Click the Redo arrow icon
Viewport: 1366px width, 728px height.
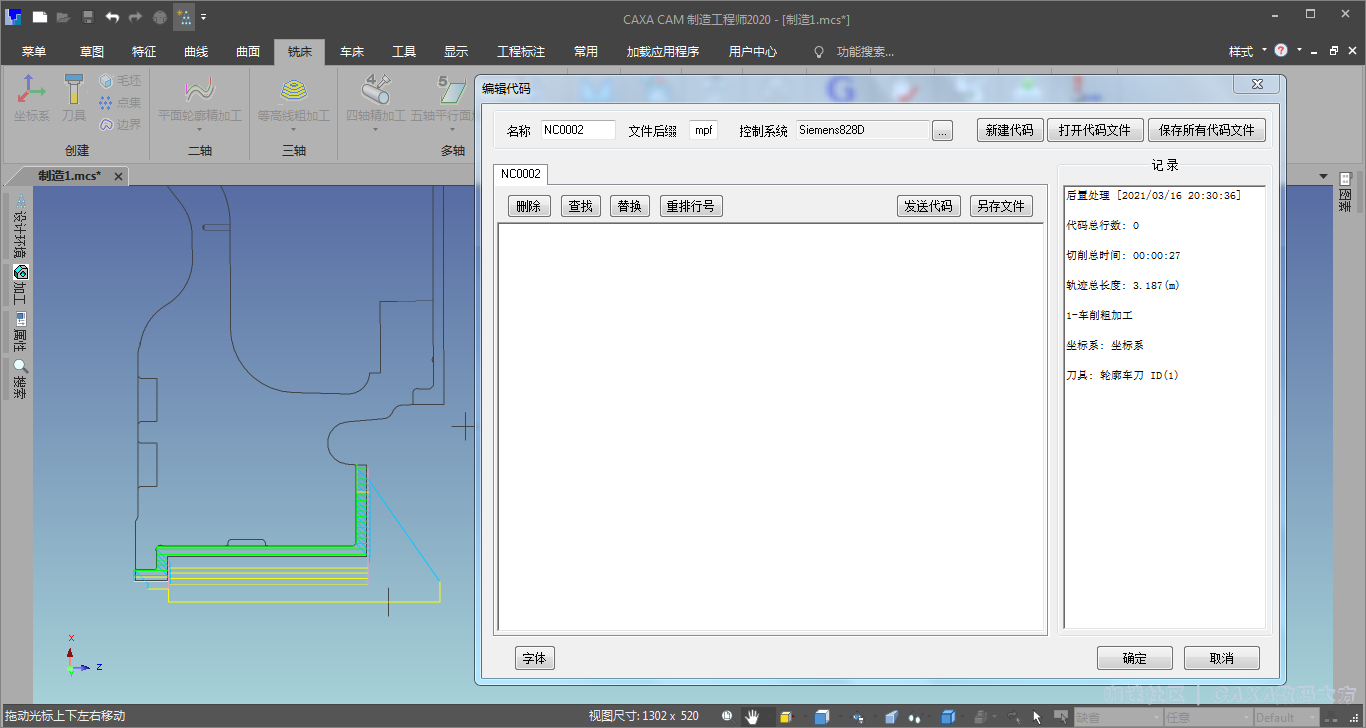coord(135,17)
